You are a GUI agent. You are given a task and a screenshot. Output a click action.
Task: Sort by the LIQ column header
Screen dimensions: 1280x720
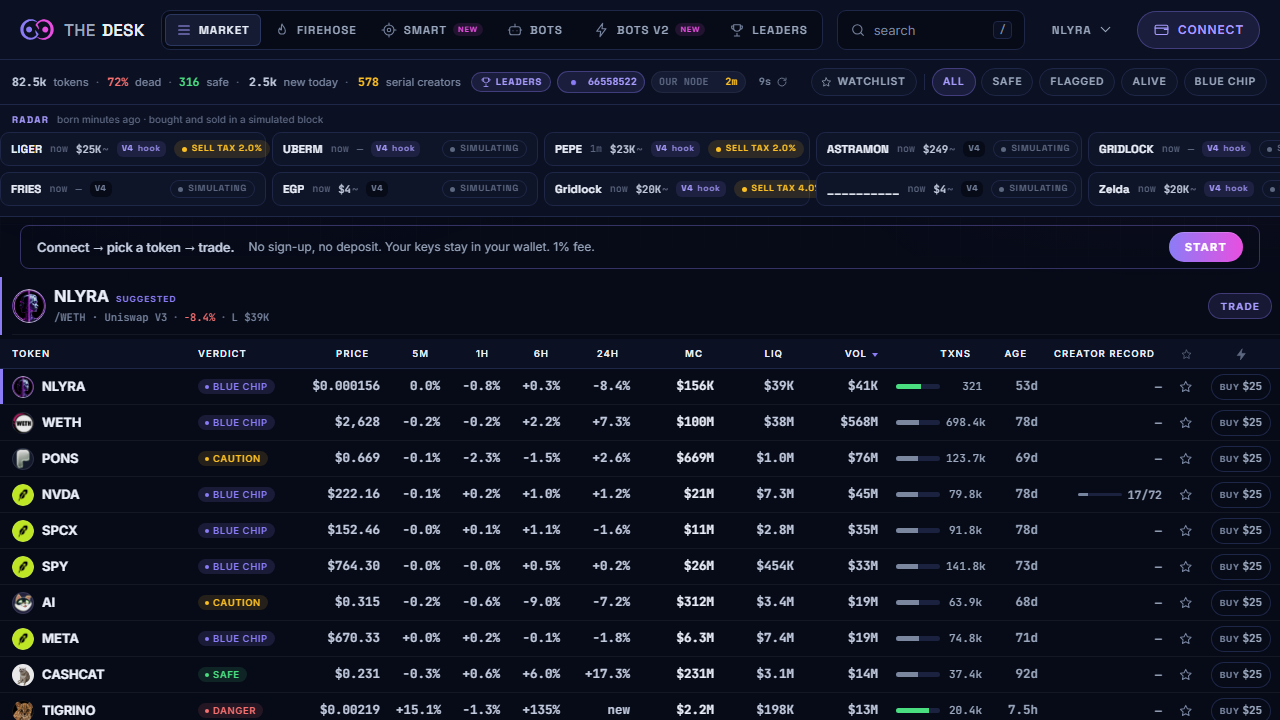coord(773,354)
